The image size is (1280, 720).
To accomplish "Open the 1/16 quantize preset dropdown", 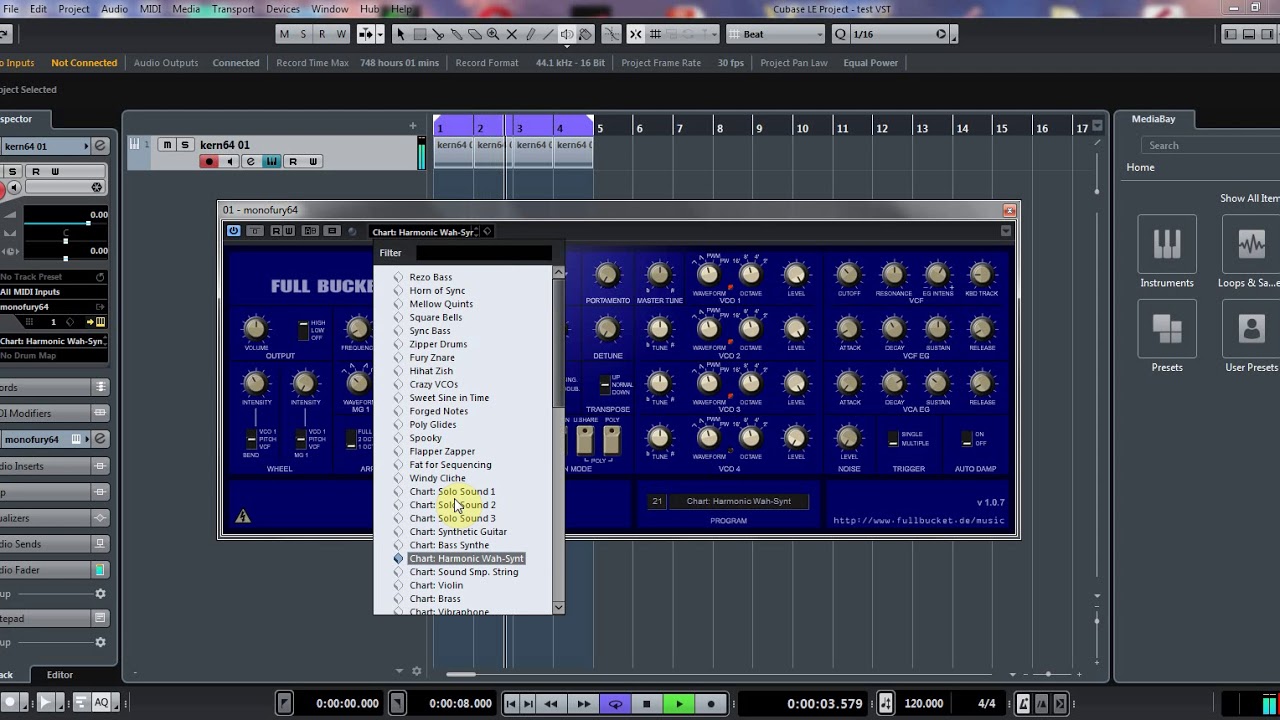I will 898,34.
